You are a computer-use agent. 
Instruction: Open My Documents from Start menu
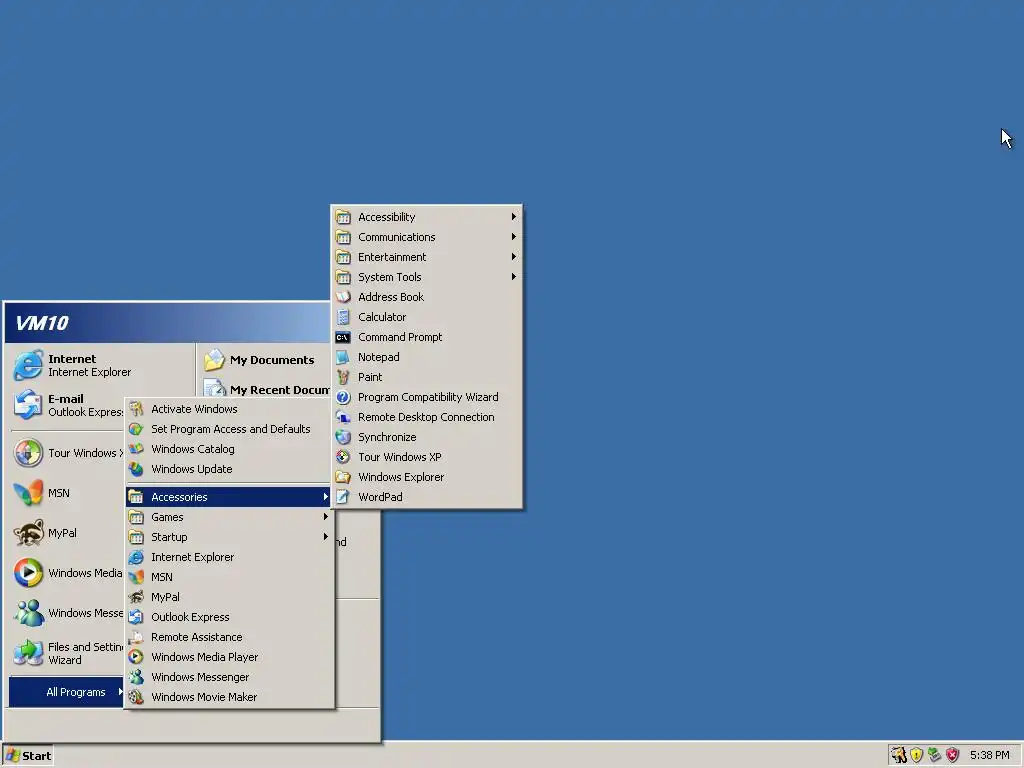tap(264, 360)
